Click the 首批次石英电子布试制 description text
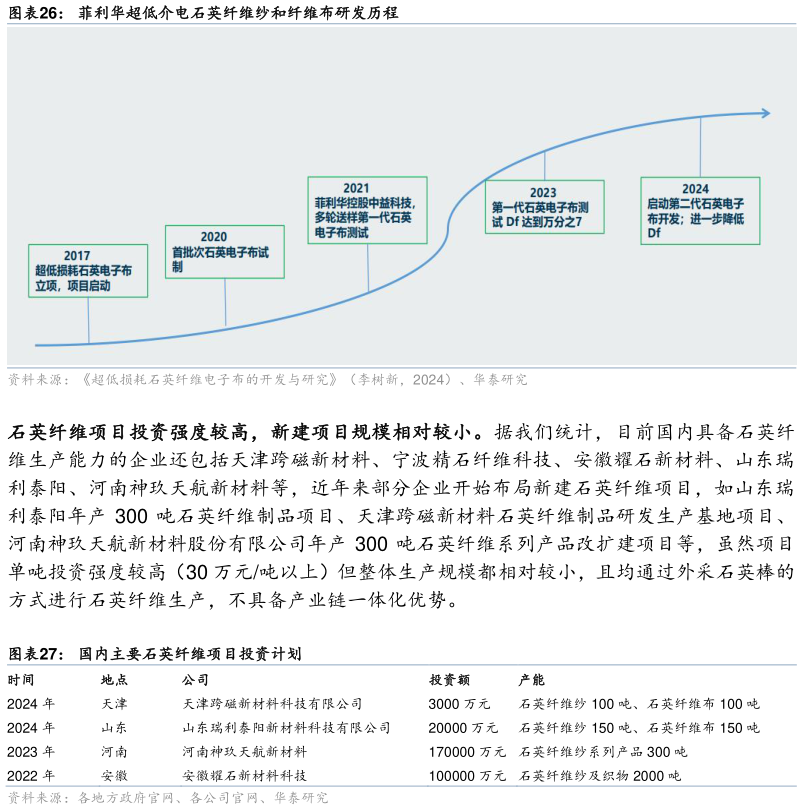Viewport: 802px width, 810px height. [220, 260]
